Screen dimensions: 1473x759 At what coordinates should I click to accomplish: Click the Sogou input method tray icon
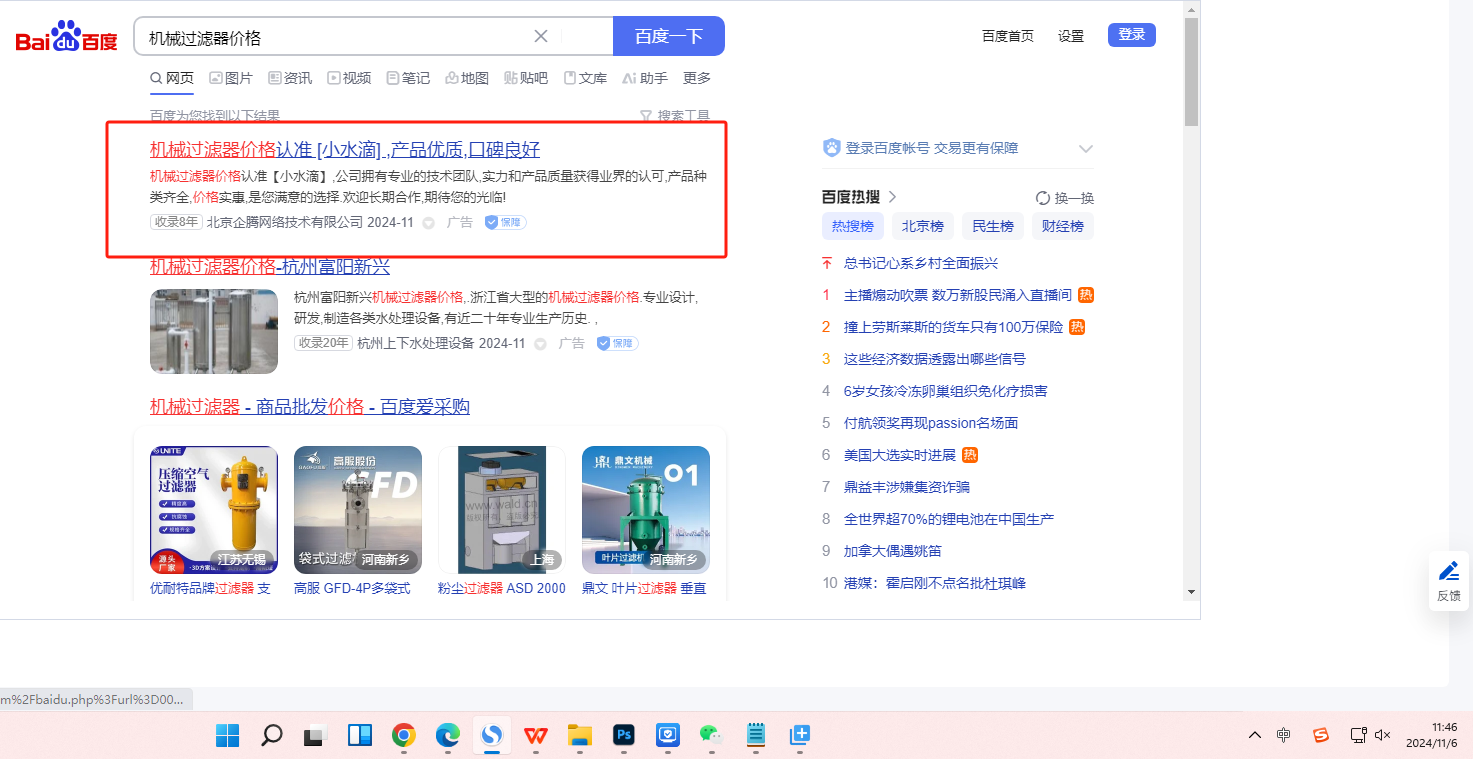coord(1321,736)
